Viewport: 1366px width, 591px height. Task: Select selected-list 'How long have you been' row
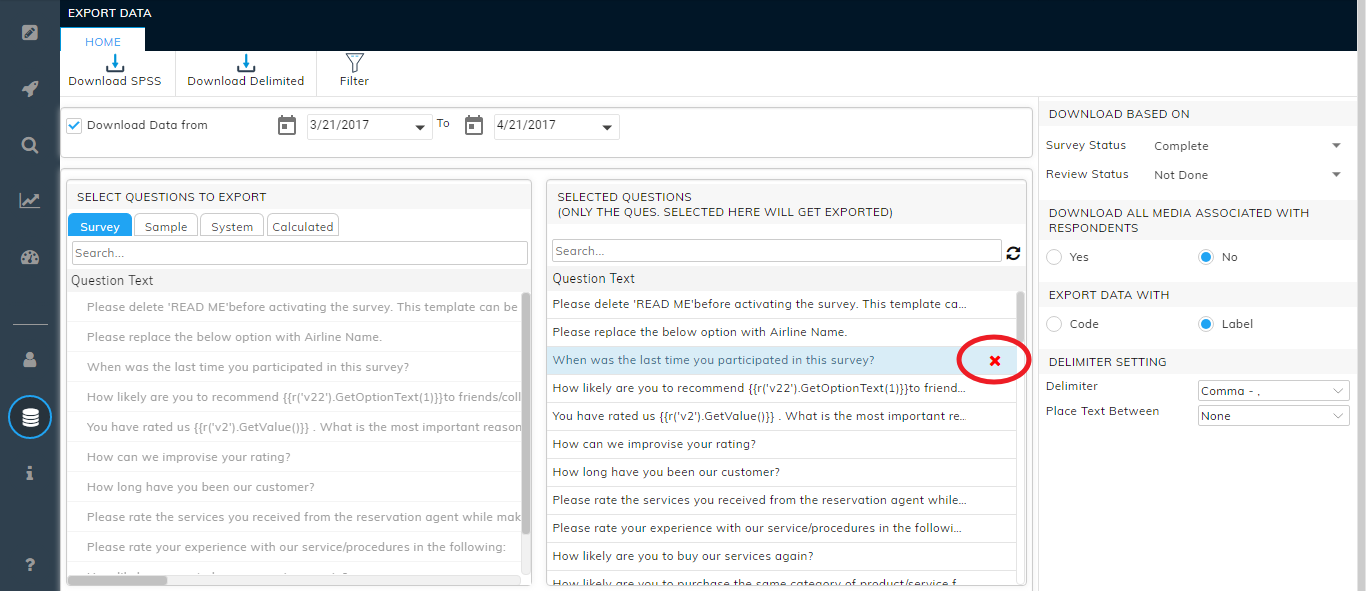782,472
